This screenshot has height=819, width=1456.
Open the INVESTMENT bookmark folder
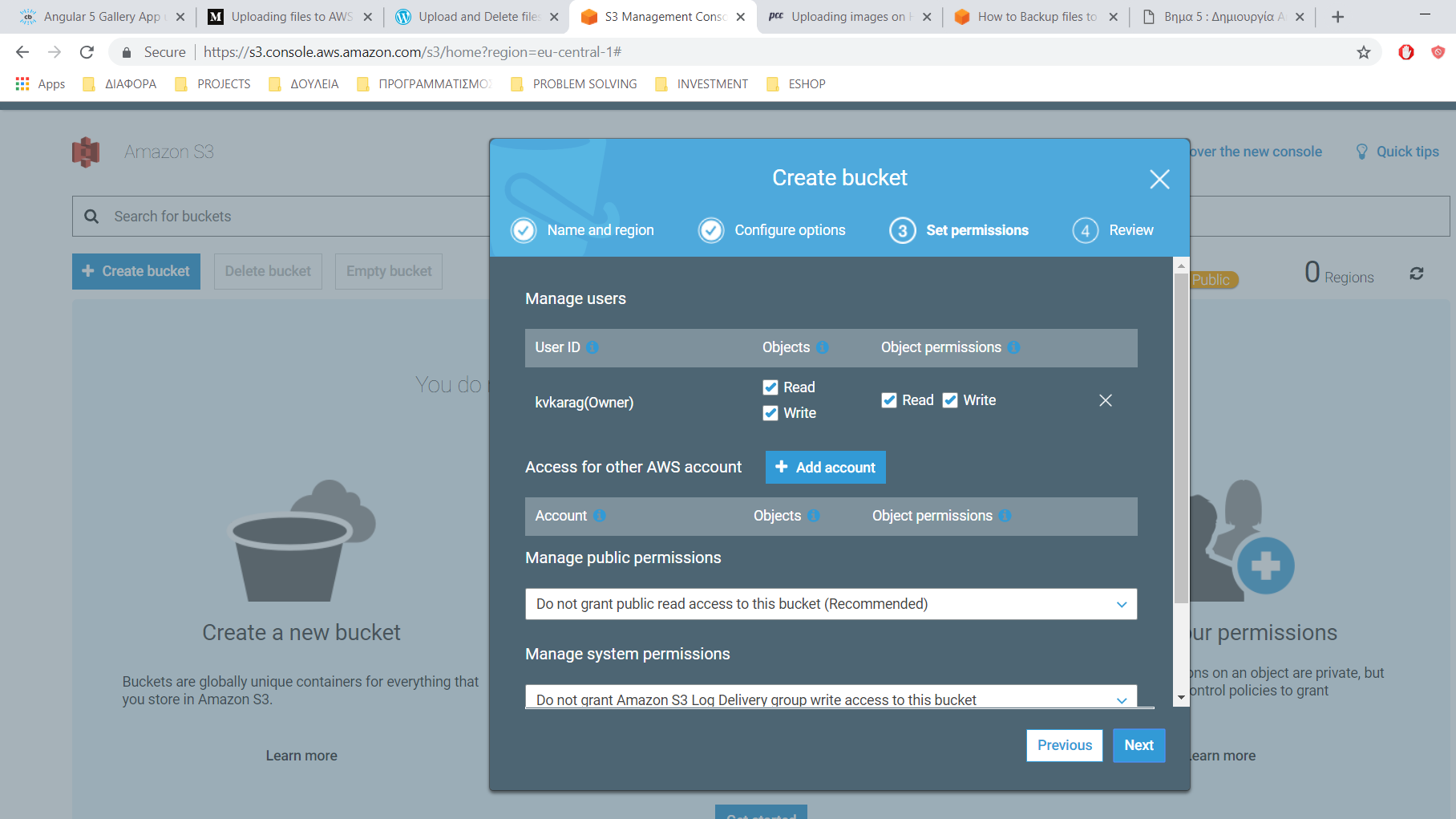[x=702, y=84]
